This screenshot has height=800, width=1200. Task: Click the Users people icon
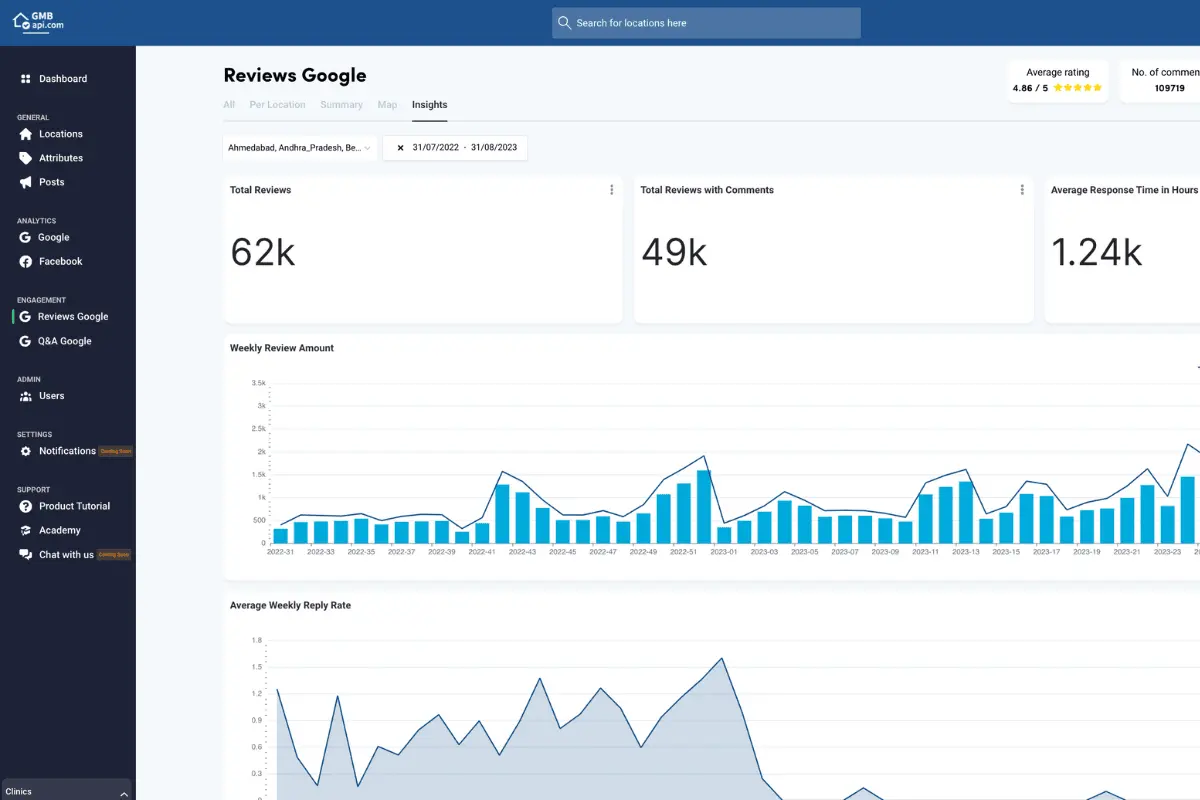click(26, 396)
